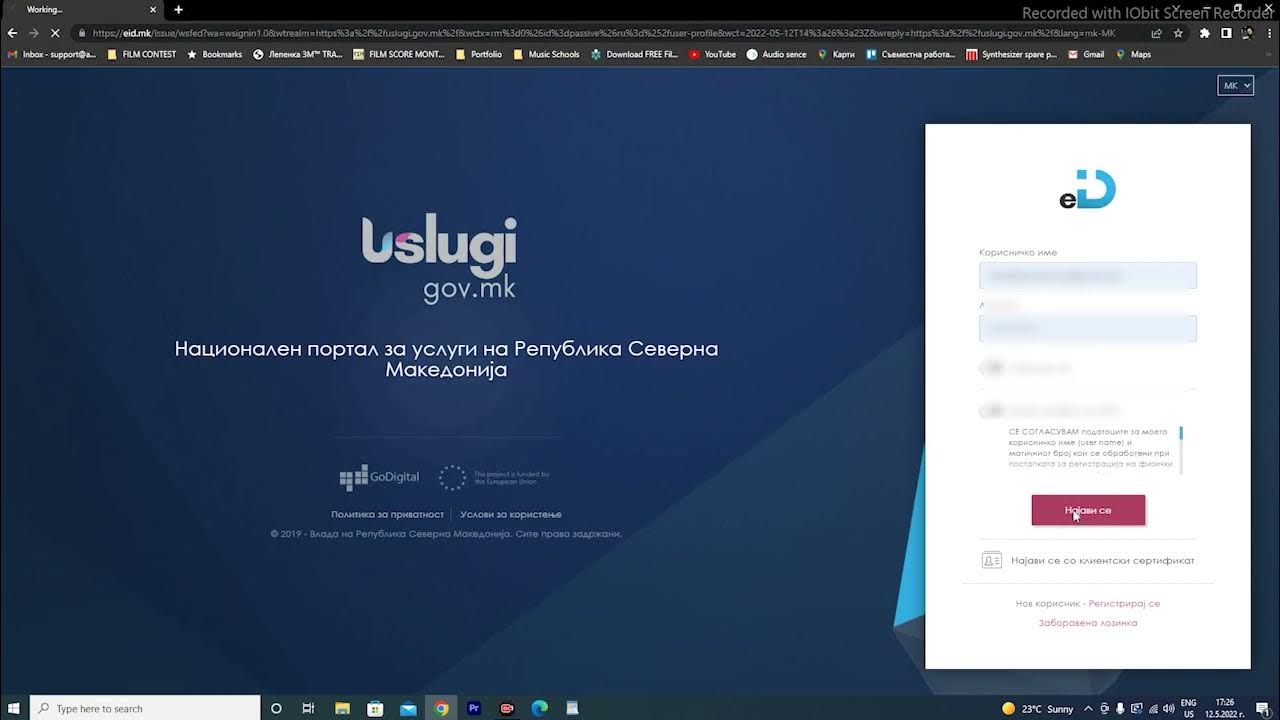Open the Download FREE Fil... bookmark
This screenshot has width=1280, height=720.
click(635, 54)
